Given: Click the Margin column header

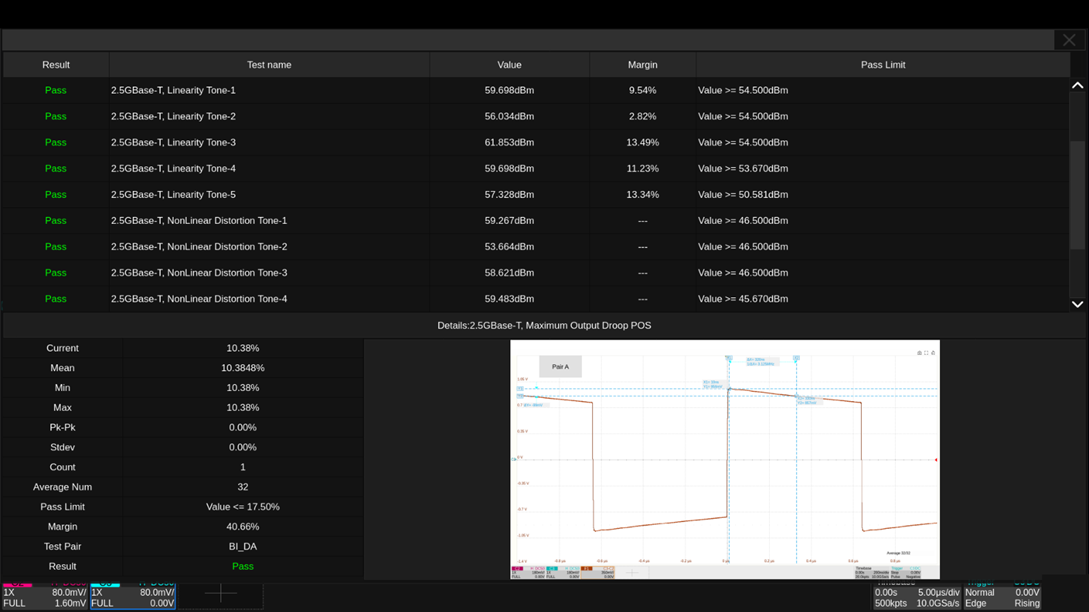Looking at the screenshot, I should point(642,65).
